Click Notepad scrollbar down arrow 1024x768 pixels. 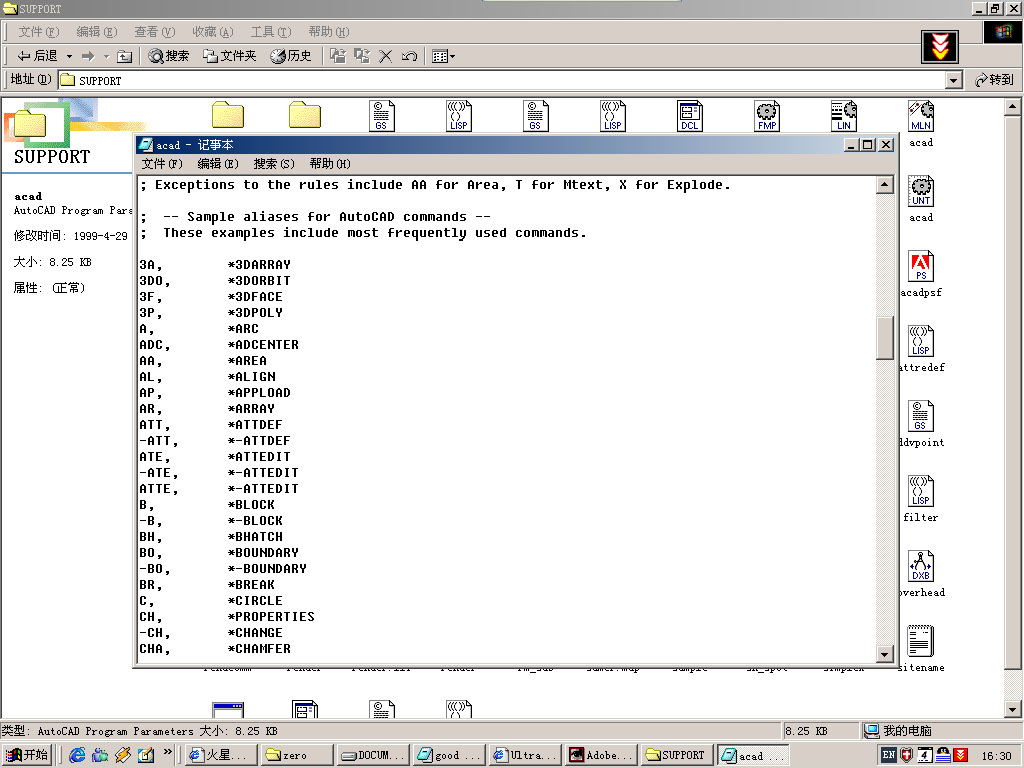tap(884, 654)
